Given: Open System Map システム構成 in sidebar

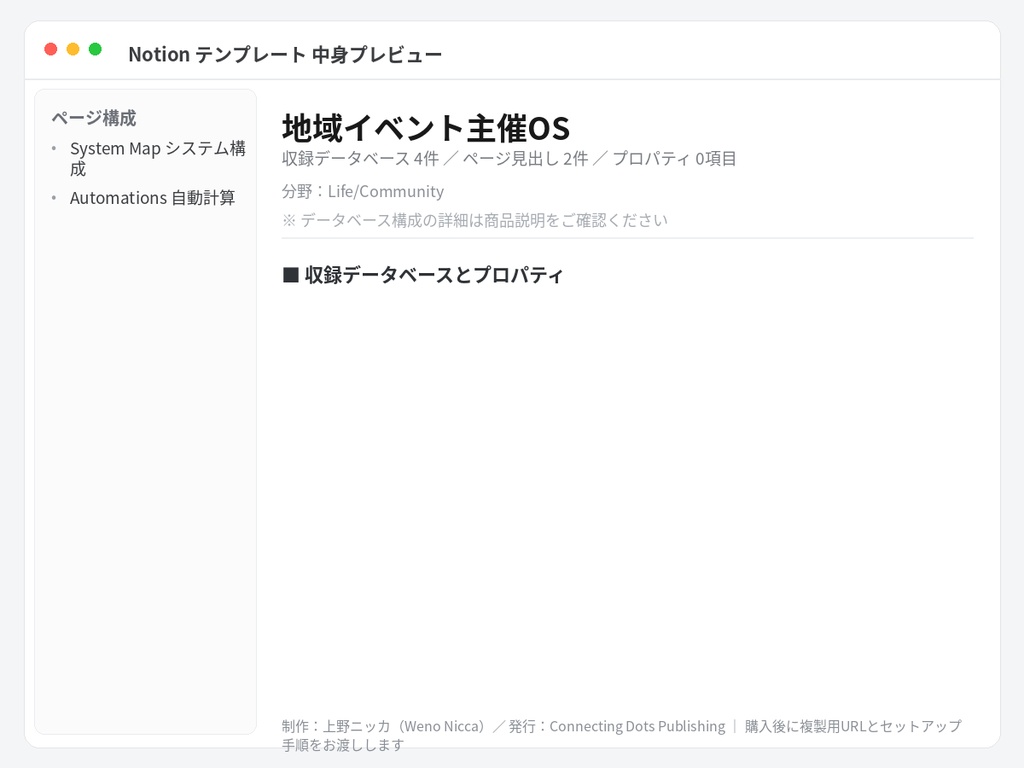Looking at the screenshot, I should point(157,159).
